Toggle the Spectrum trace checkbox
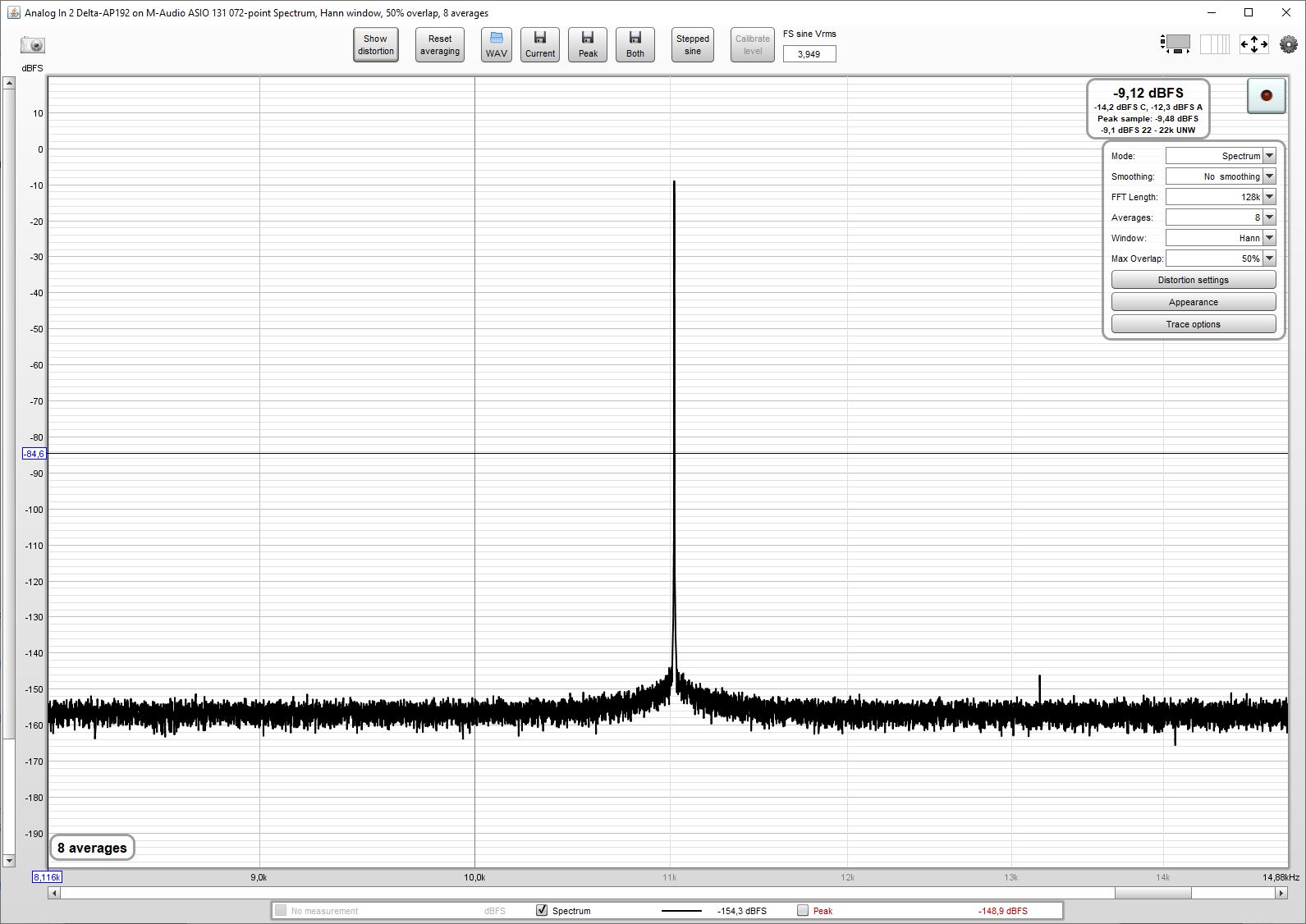Viewport: 1306px width, 924px height. (x=542, y=910)
